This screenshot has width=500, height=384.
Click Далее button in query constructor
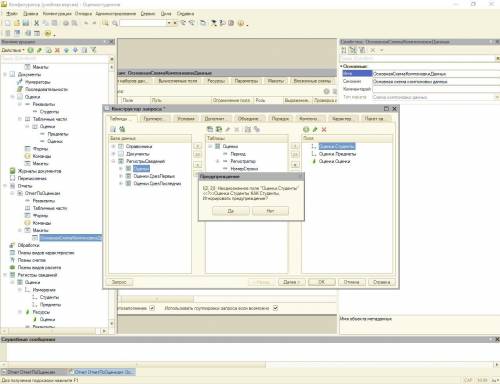292,282
